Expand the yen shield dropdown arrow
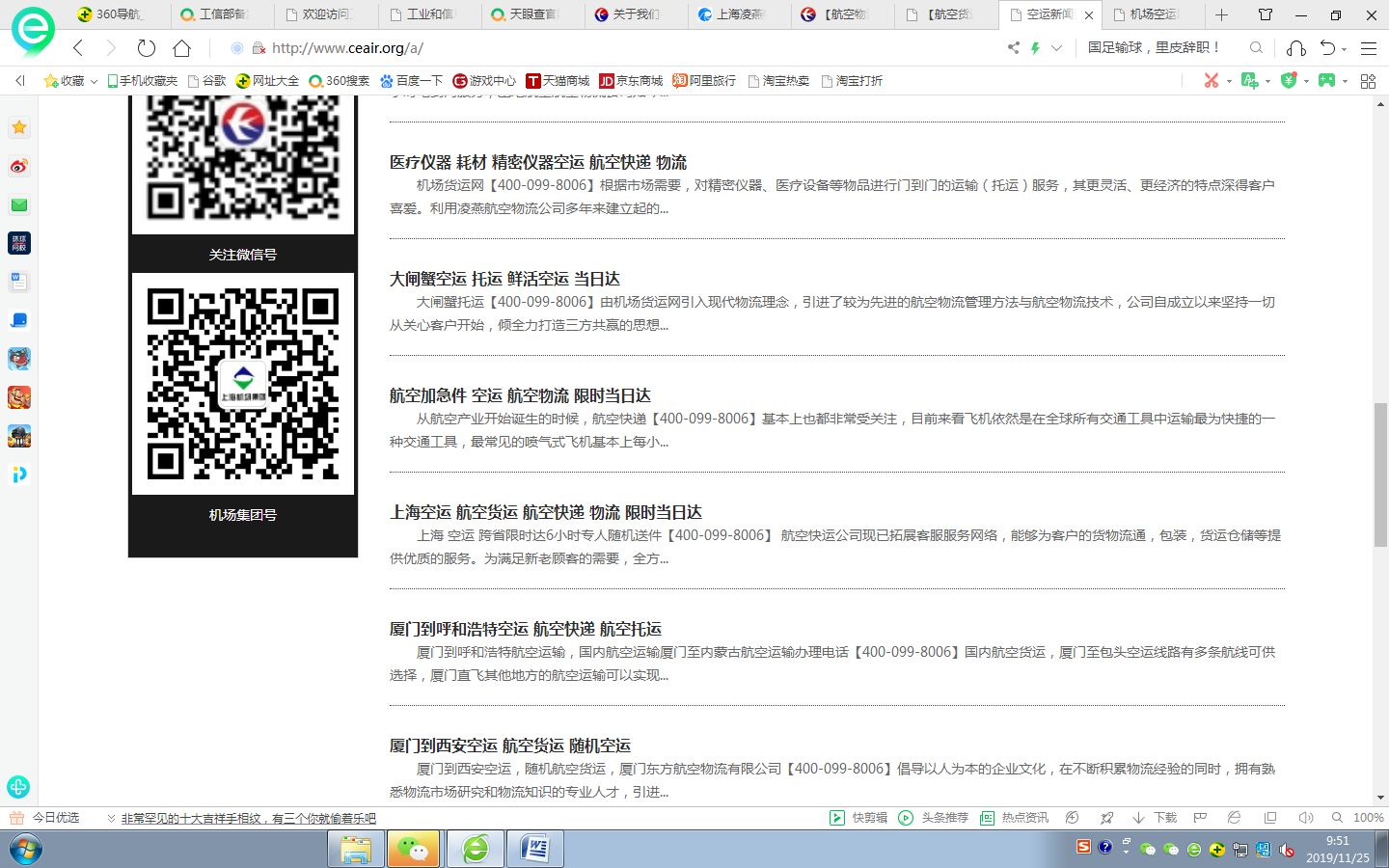Screen dimensions: 1389x868 pyautogui.click(x=1306, y=81)
